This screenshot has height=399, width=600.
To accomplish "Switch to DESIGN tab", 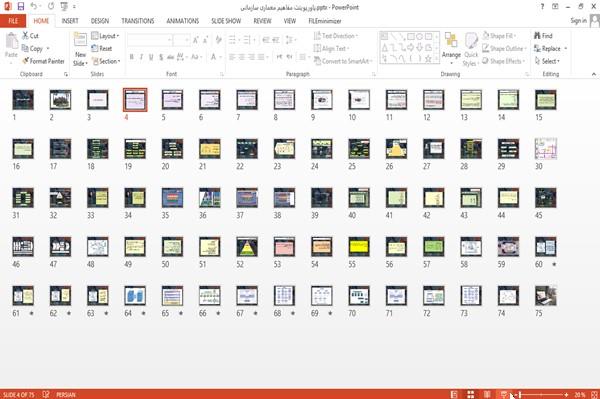I will click(100, 21).
